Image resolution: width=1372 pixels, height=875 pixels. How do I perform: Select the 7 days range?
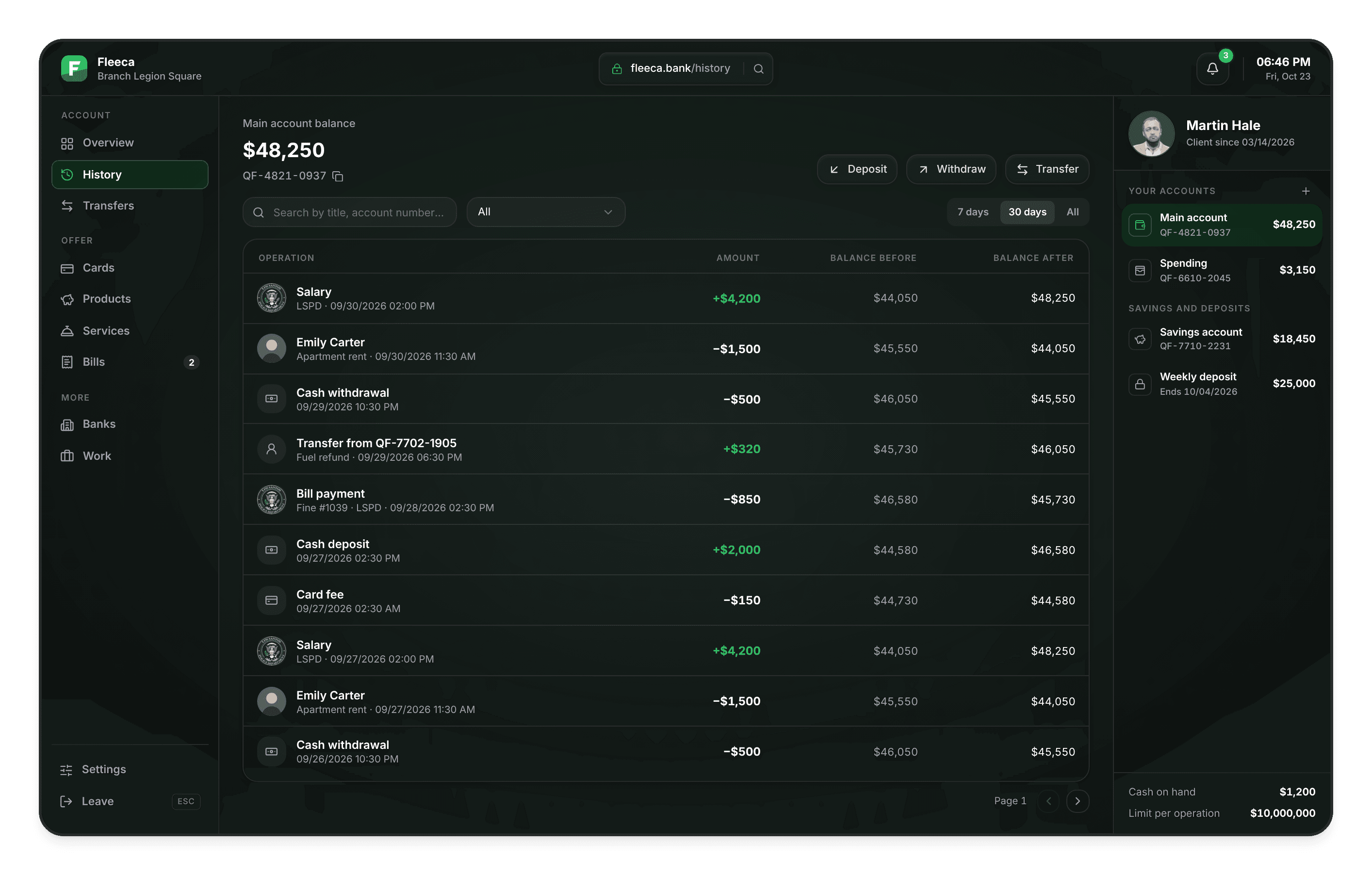point(973,212)
